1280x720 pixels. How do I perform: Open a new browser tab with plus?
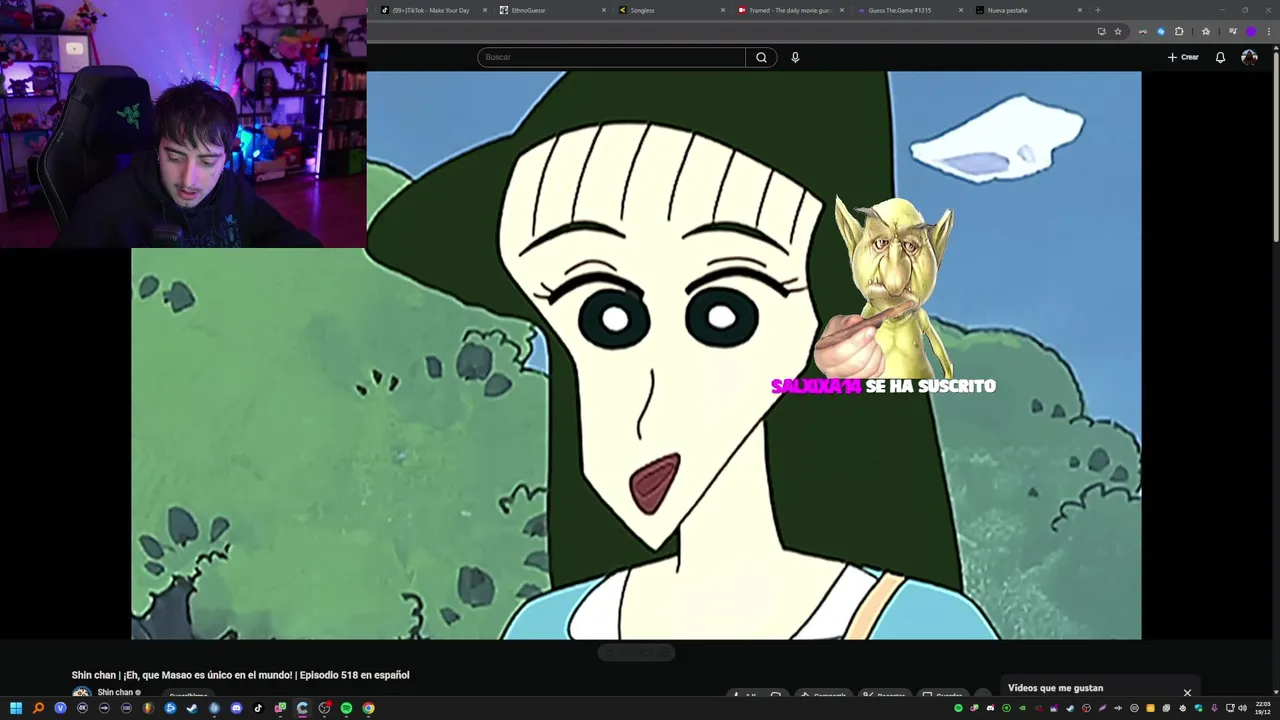[1098, 10]
